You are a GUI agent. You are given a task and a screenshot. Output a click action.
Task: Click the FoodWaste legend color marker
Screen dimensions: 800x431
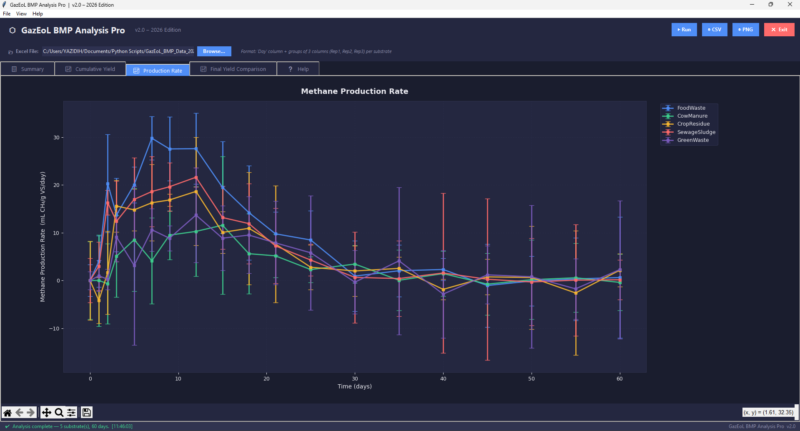(669, 108)
